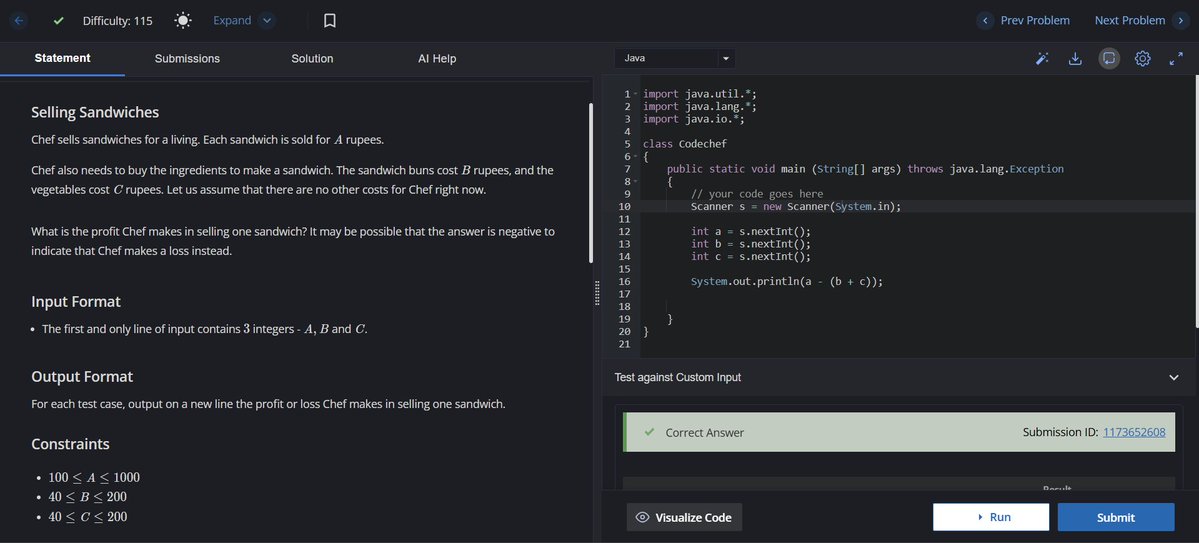The width and height of the screenshot is (1199, 543).
Task: Open the Java language dropdown
Action: 674,58
